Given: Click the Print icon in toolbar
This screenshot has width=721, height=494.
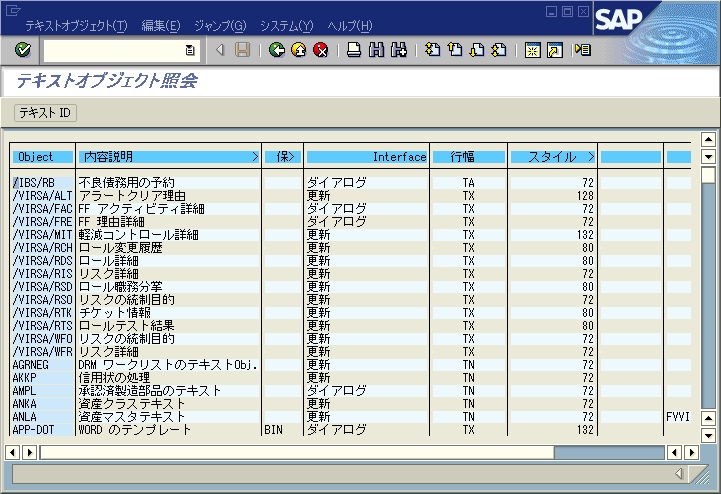Looking at the screenshot, I should (x=353, y=50).
